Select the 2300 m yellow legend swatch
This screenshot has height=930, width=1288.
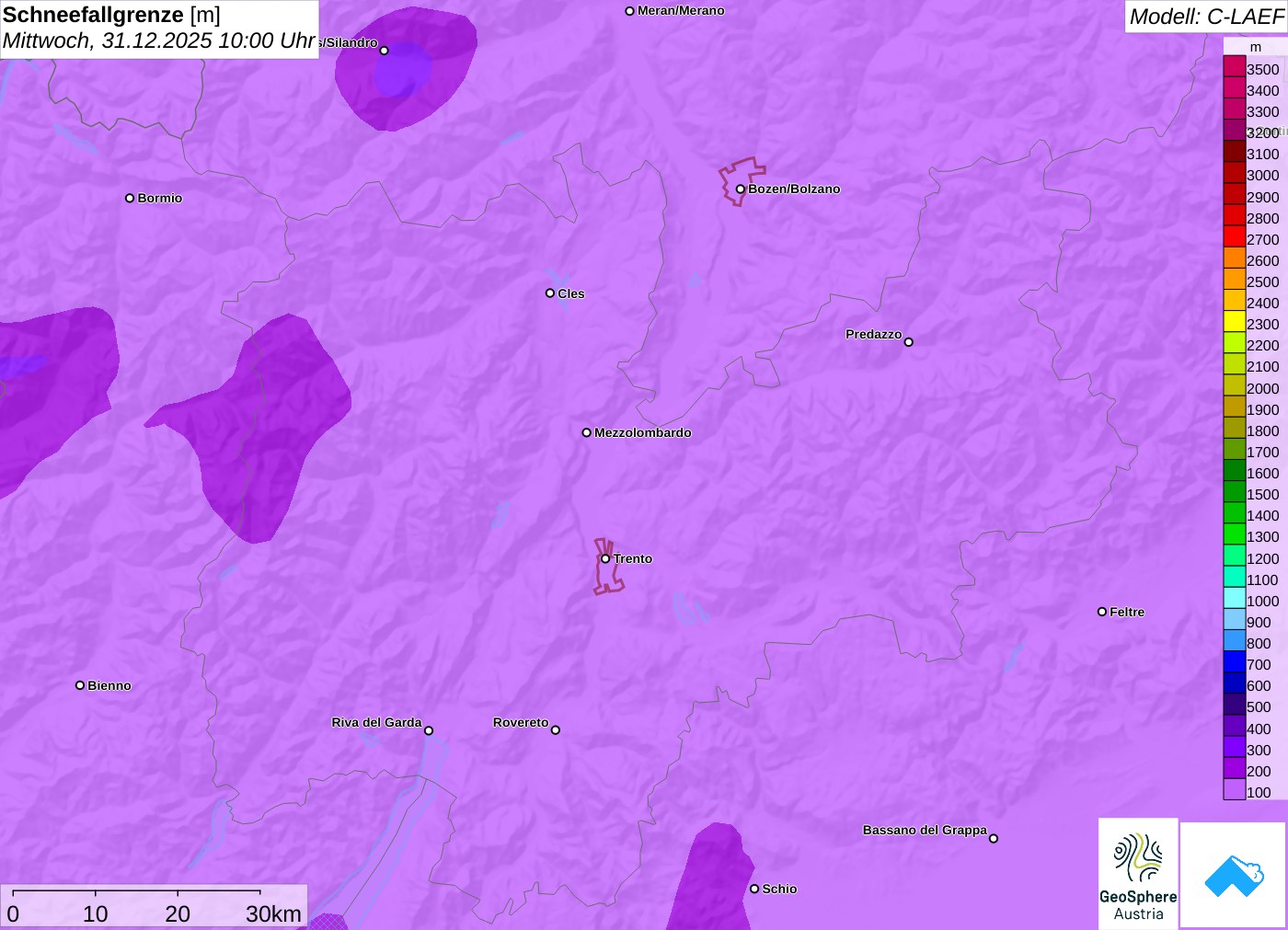point(1235,322)
